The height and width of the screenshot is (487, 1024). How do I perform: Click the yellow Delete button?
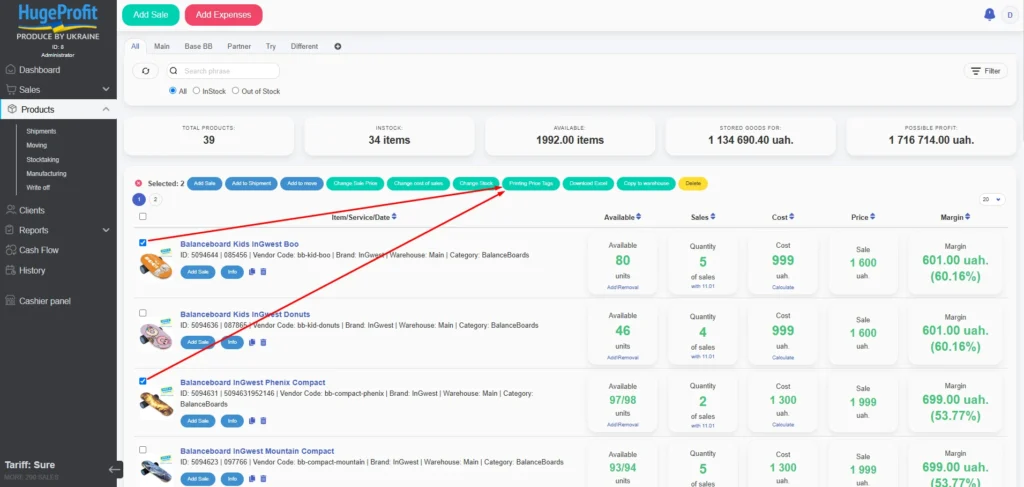[x=692, y=183]
